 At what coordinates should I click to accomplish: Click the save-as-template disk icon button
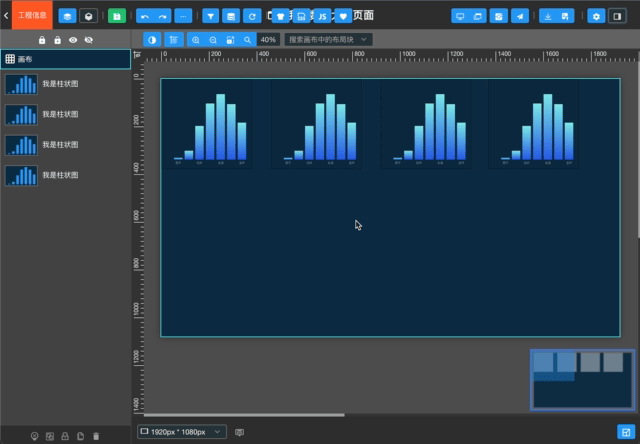[301, 16]
